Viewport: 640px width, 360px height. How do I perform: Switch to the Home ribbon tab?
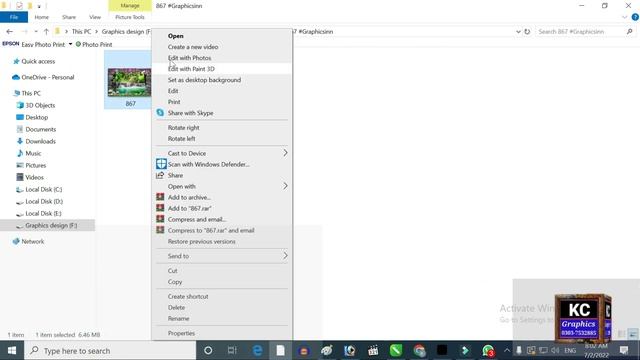(41, 17)
